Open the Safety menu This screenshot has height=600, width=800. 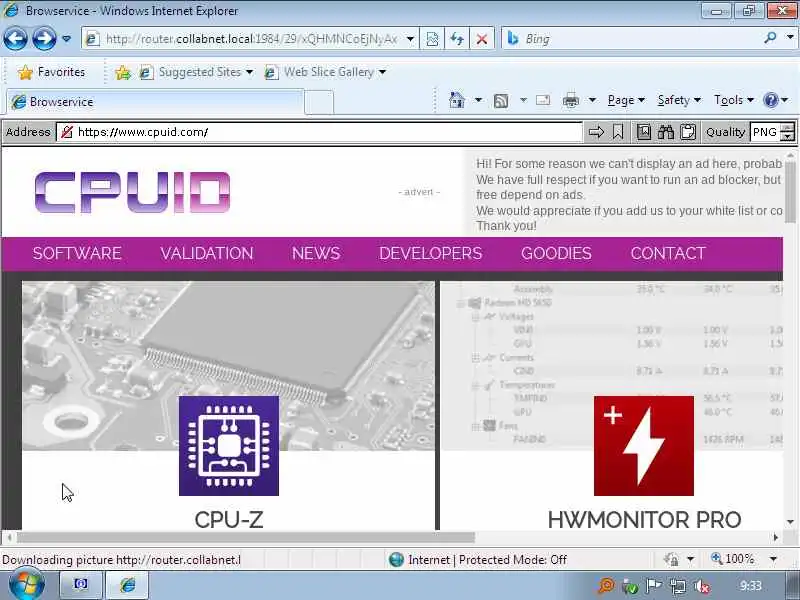click(679, 100)
